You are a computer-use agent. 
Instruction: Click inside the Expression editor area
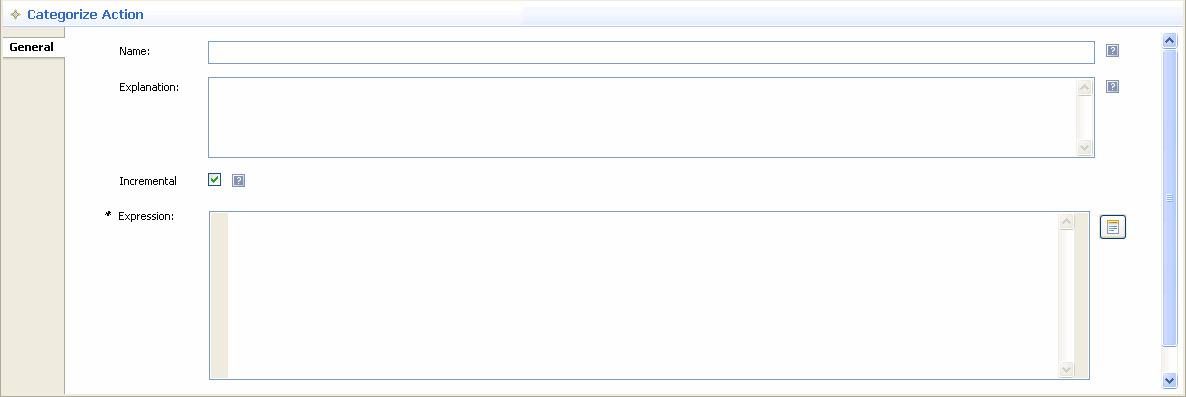[x=643, y=295]
